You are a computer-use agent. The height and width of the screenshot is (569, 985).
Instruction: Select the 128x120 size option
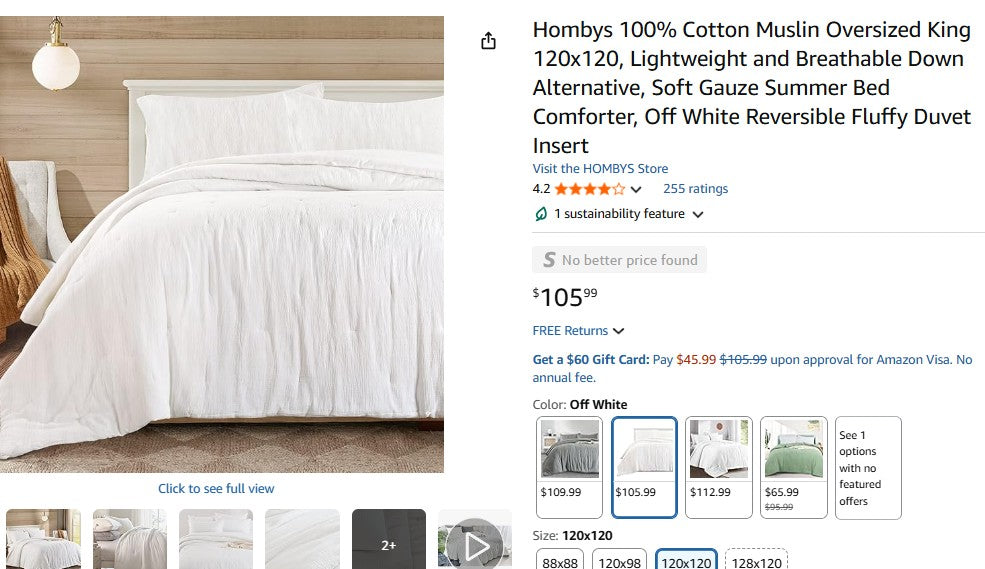pyautogui.click(x=756, y=562)
